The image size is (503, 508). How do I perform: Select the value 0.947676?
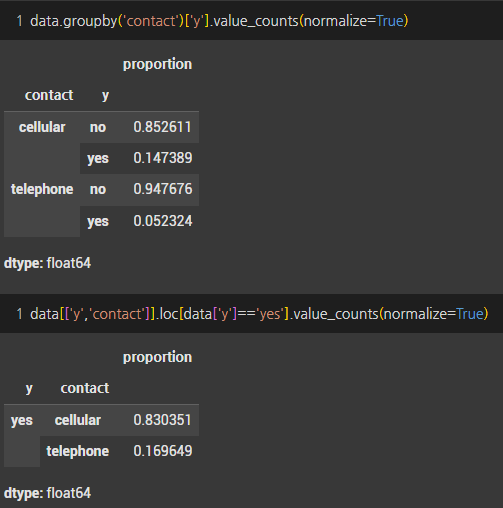click(162, 189)
